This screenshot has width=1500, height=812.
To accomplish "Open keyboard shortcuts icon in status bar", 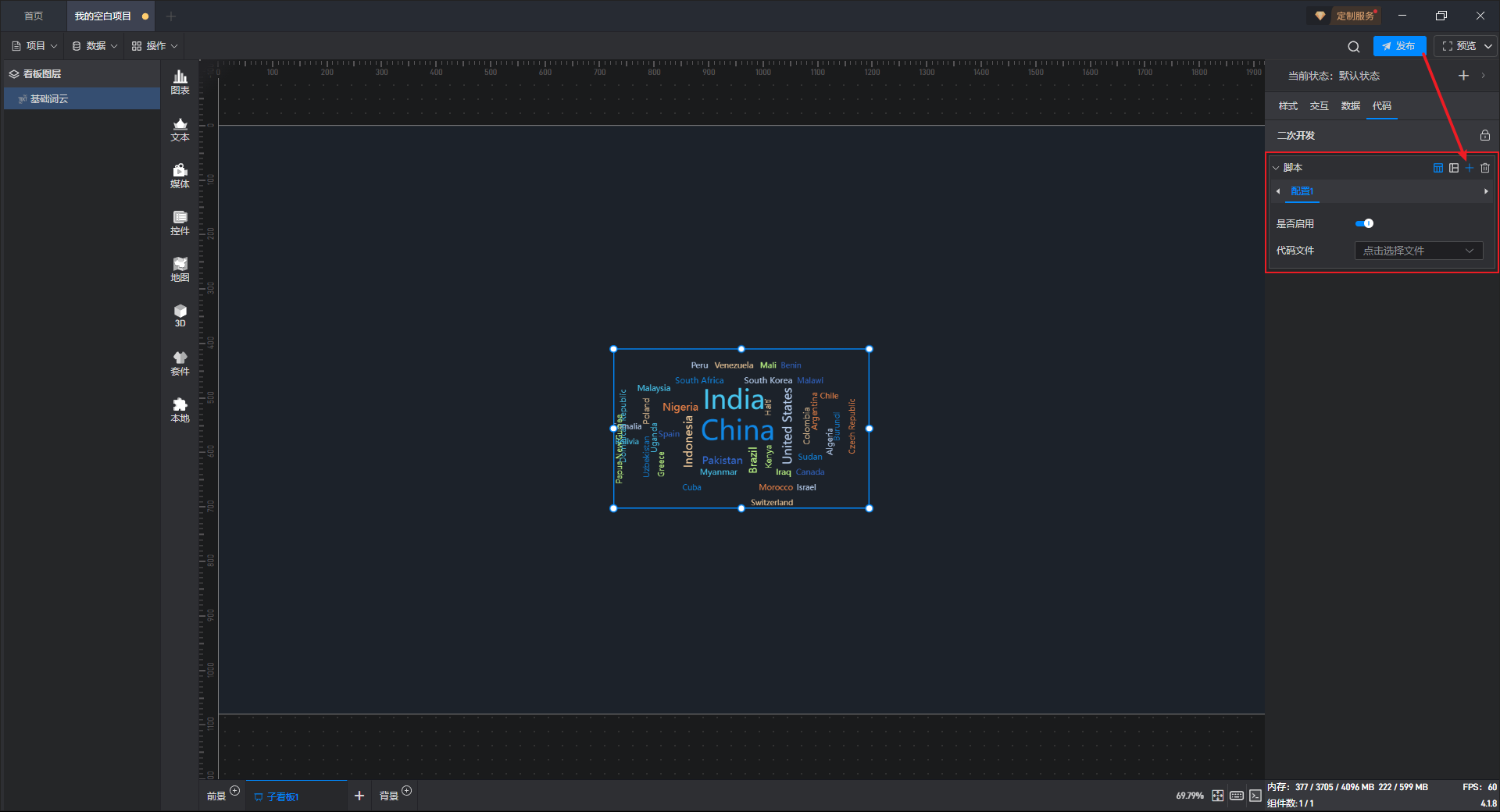I will click(1236, 796).
